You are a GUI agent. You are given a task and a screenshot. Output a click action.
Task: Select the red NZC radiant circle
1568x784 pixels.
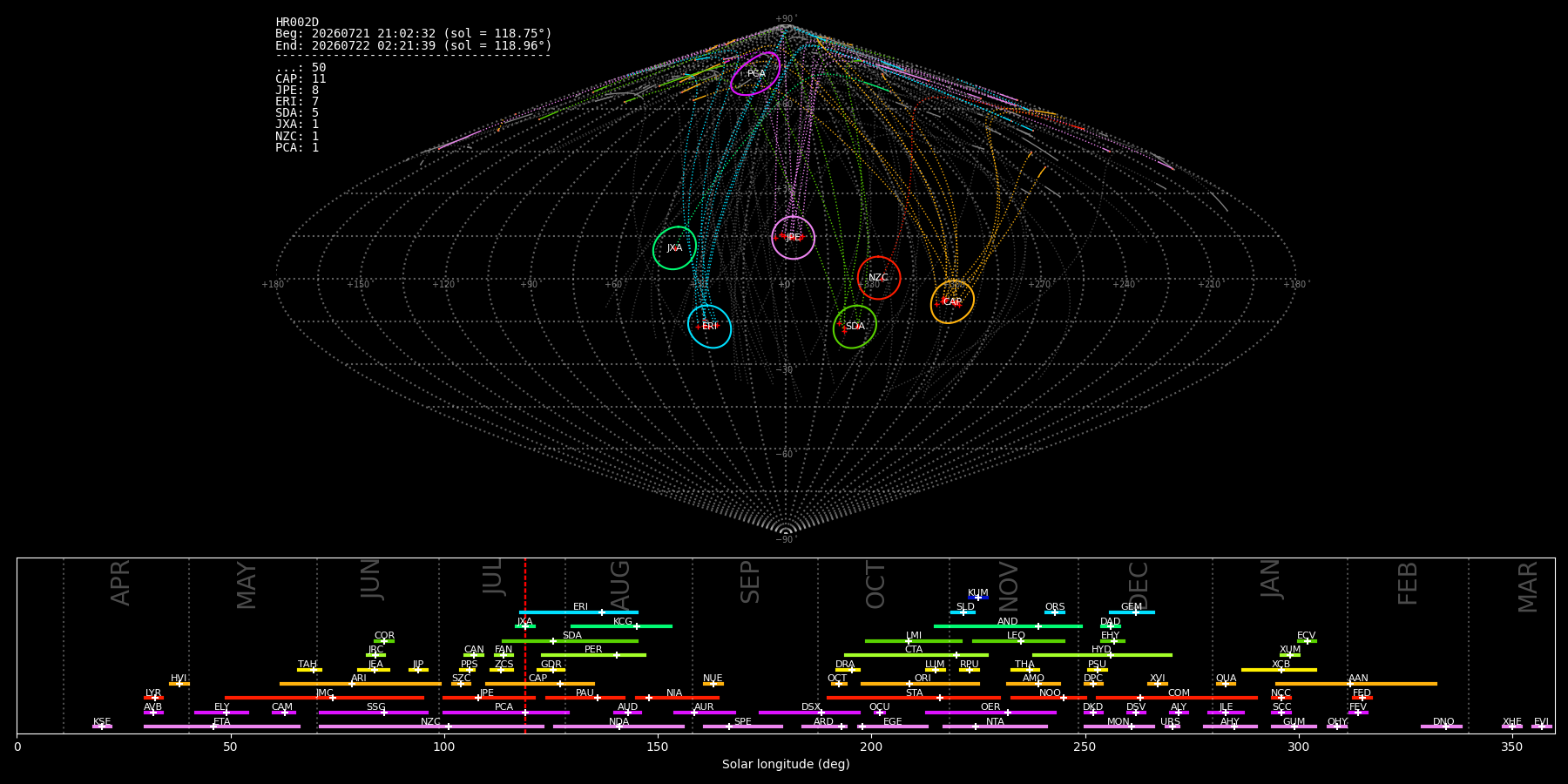(878, 278)
